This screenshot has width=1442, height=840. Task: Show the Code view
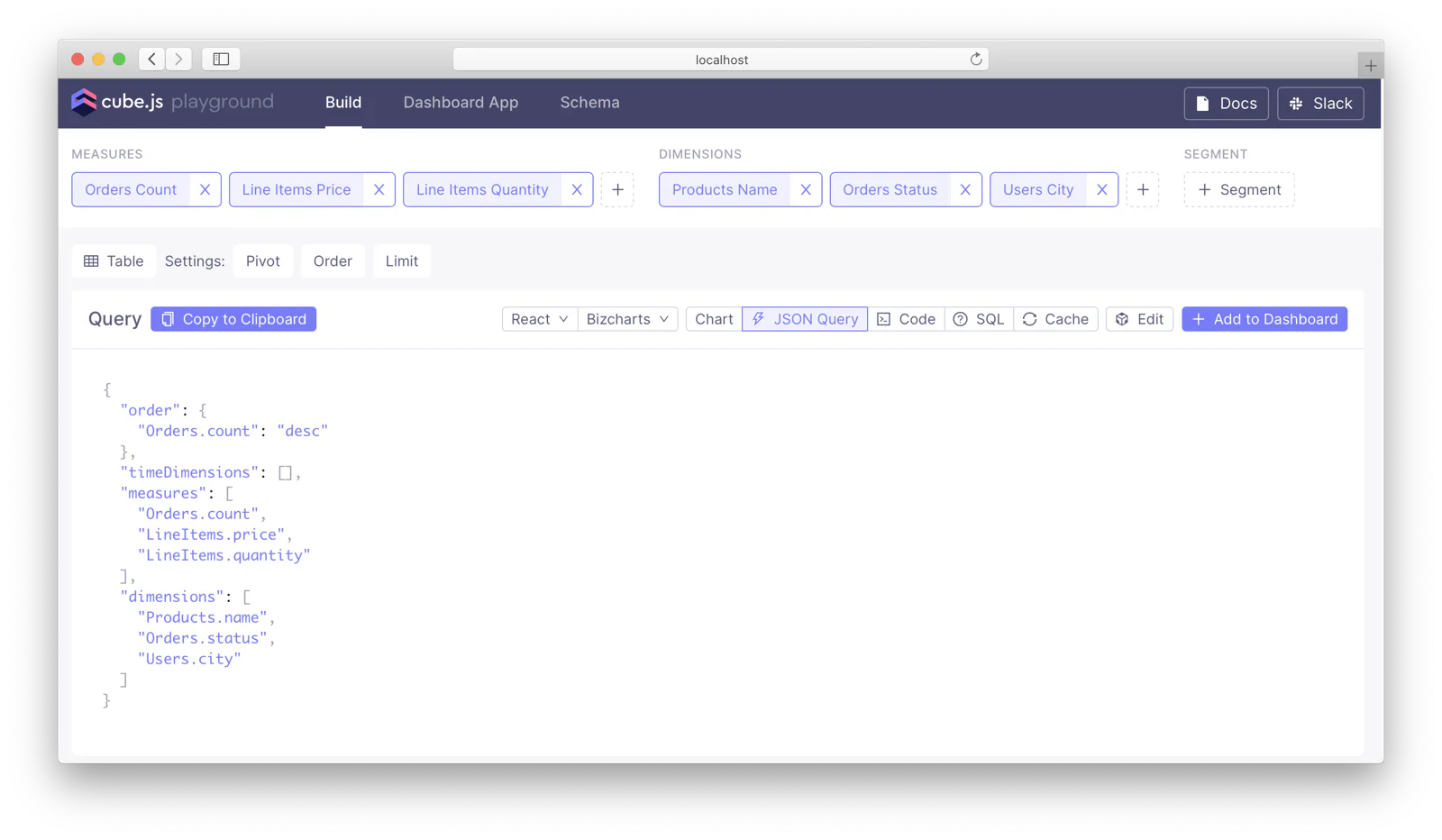[907, 319]
